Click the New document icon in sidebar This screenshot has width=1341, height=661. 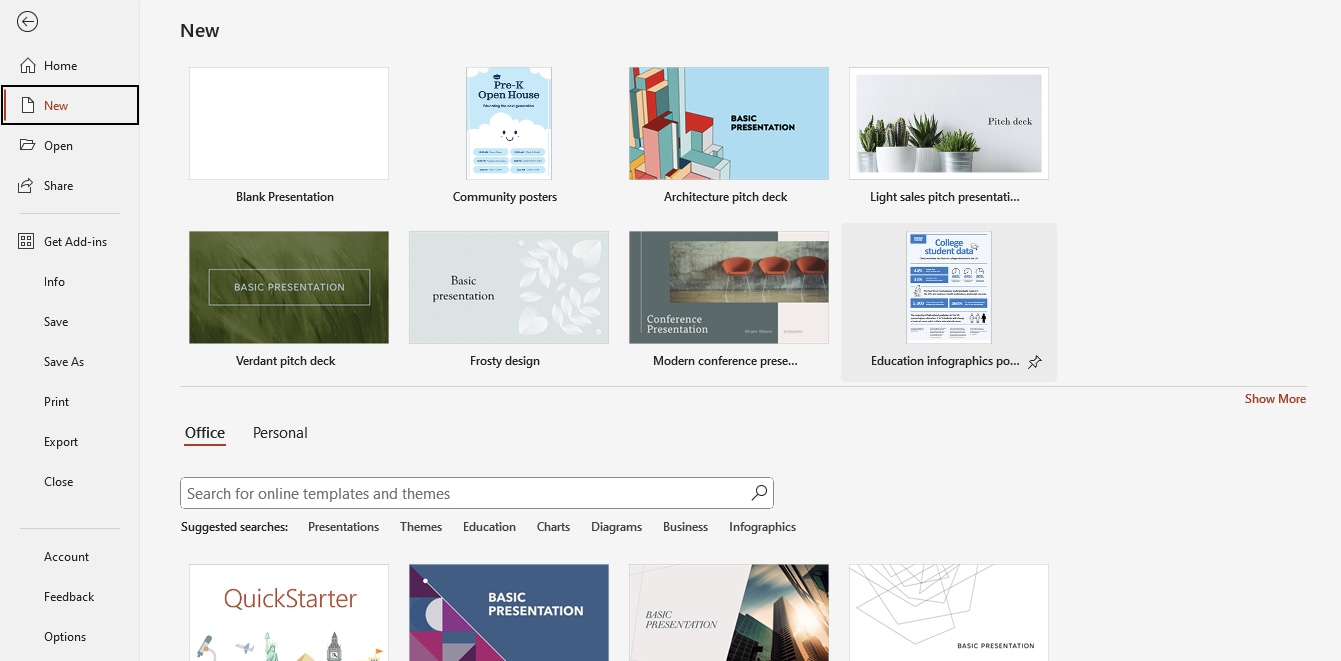point(28,105)
